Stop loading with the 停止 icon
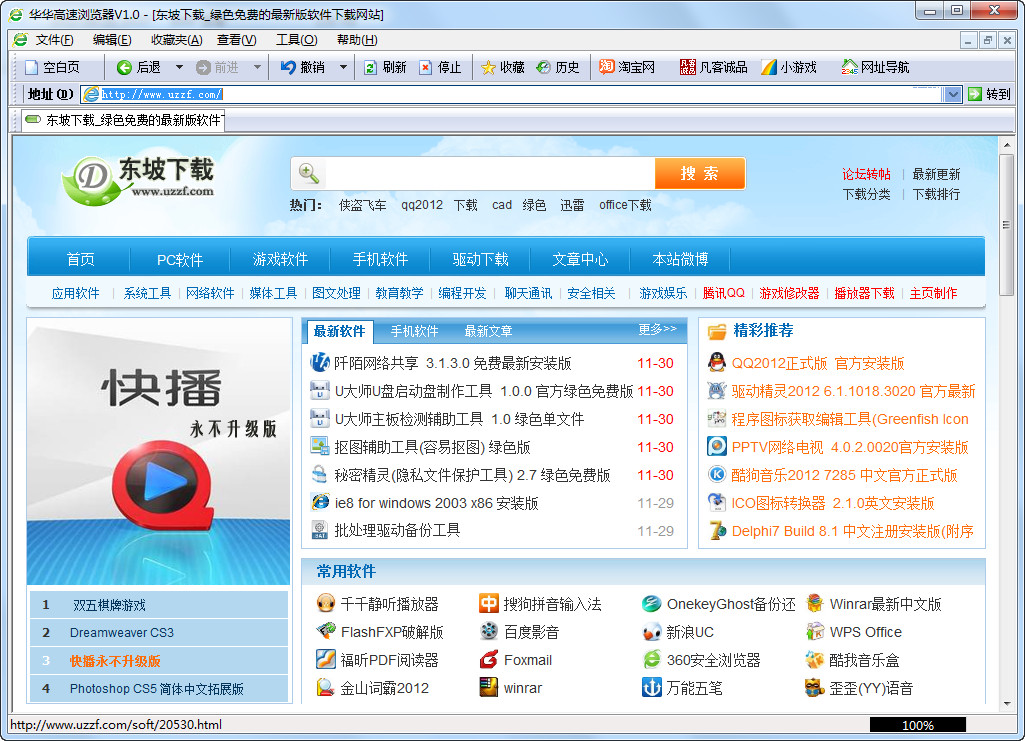The width and height of the screenshot is (1025, 741). [x=426, y=67]
